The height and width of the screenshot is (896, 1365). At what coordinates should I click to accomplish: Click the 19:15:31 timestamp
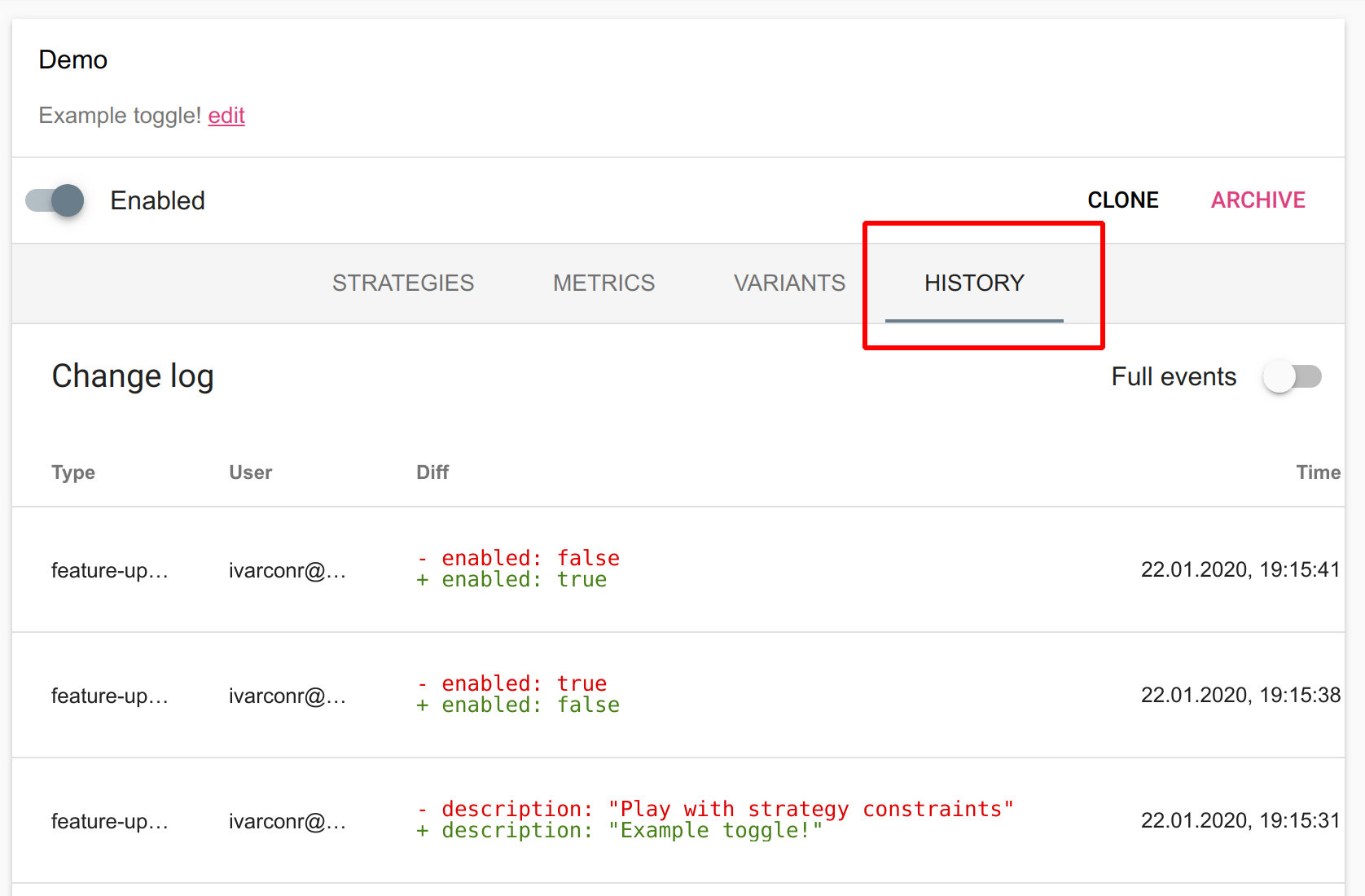[1240, 820]
